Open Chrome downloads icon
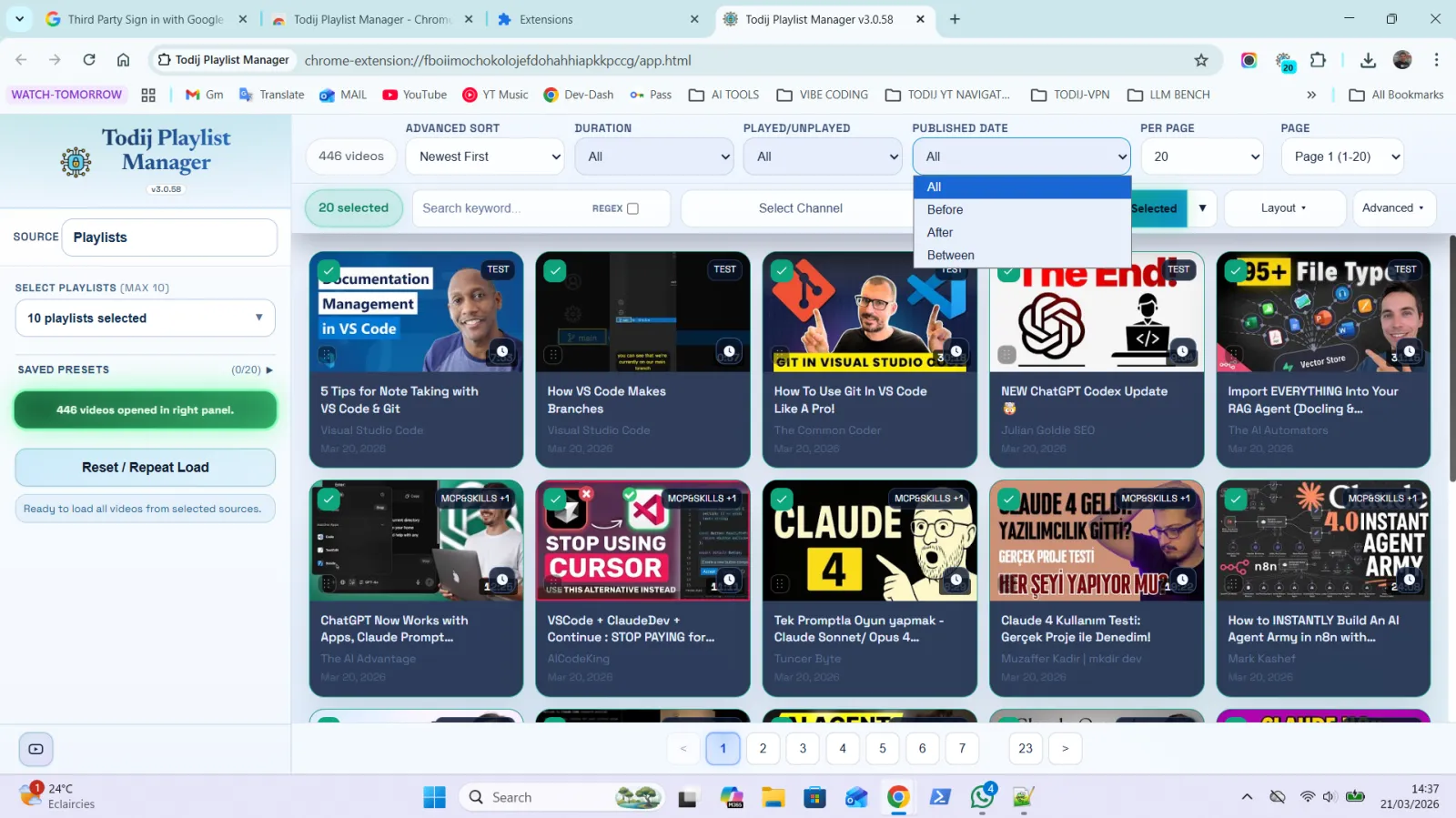Viewport: 1456px width, 818px height. tap(1368, 60)
